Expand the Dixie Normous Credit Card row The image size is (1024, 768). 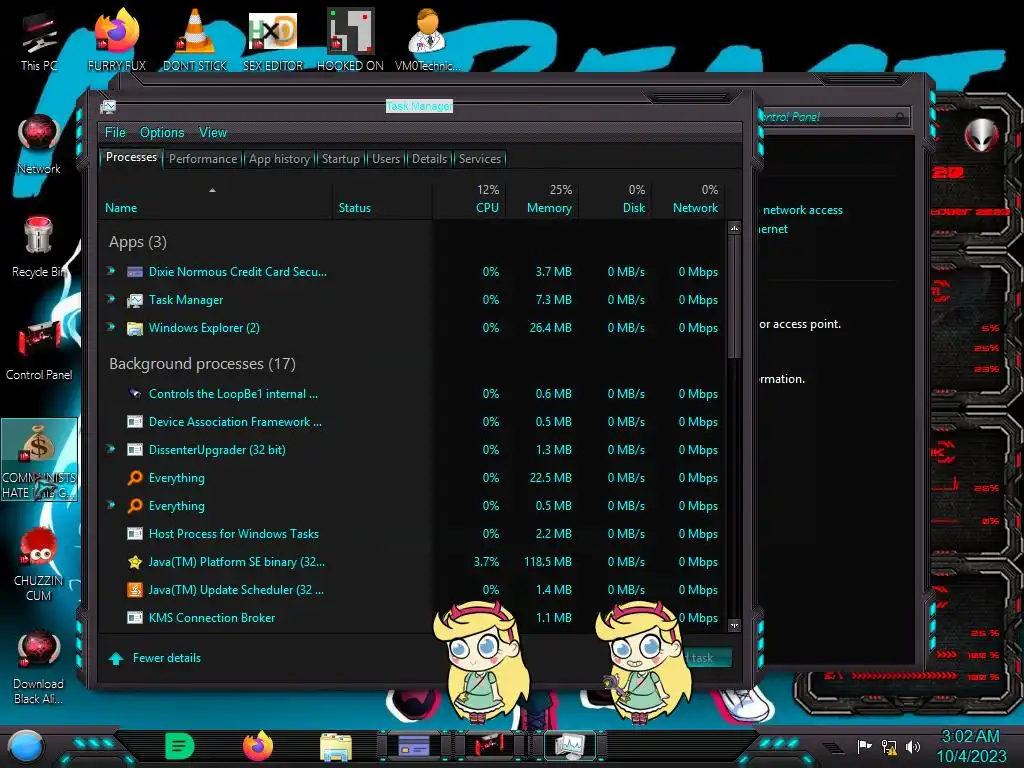tap(110, 270)
